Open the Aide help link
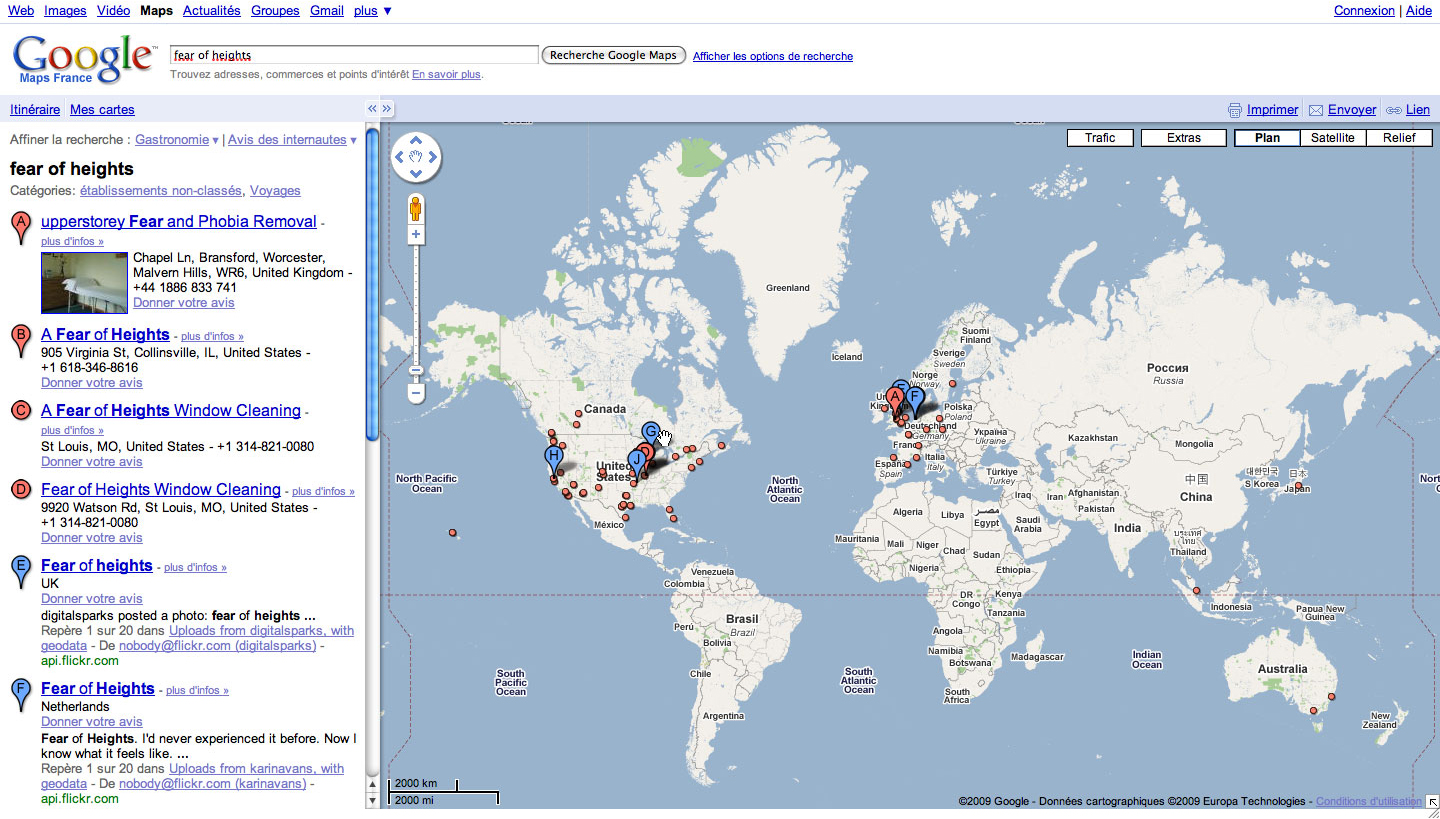The height and width of the screenshot is (819, 1440). click(1419, 11)
